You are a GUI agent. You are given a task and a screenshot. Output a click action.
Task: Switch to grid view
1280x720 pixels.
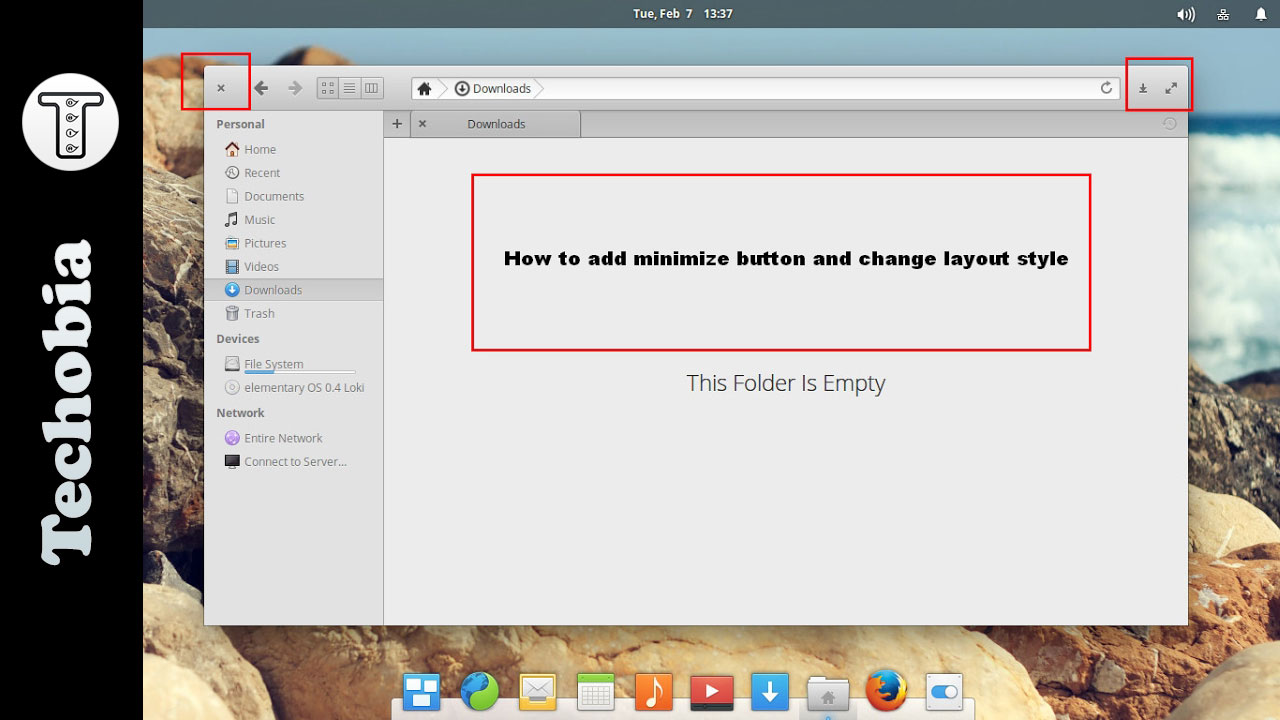(x=326, y=88)
